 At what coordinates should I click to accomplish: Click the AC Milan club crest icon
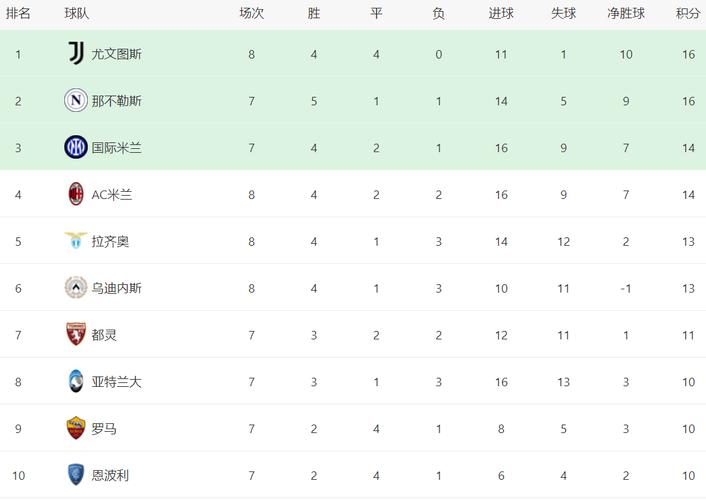pyautogui.click(x=76, y=194)
